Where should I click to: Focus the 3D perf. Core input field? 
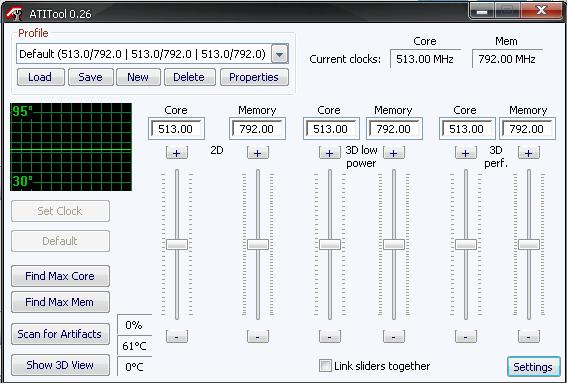pyautogui.click(x=467, y=129)
